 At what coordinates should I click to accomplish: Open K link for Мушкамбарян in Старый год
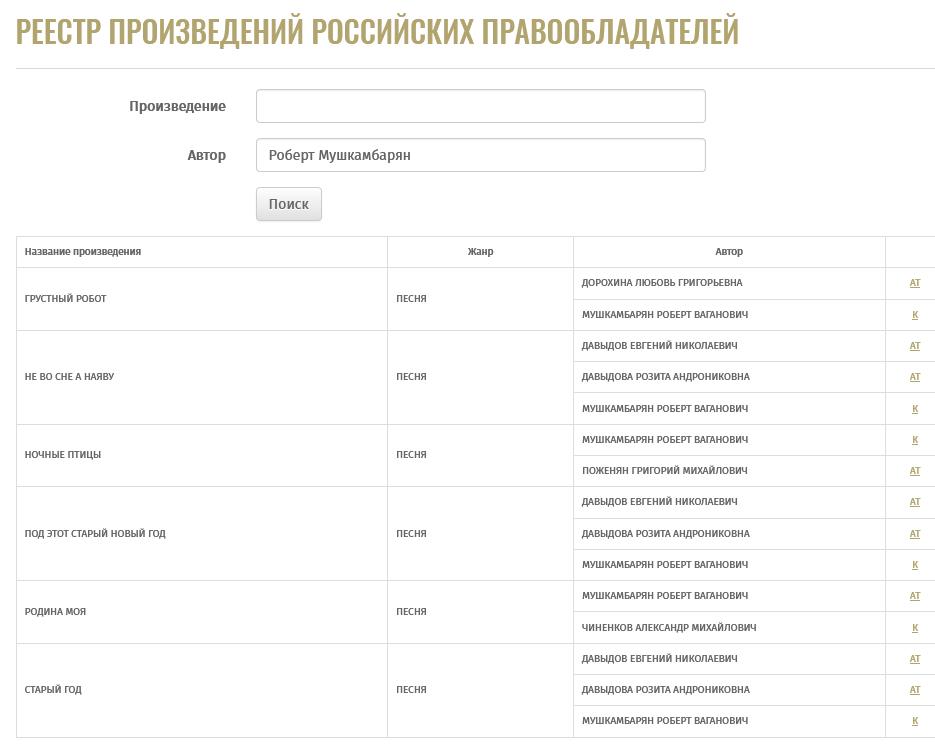coord(915,721)
